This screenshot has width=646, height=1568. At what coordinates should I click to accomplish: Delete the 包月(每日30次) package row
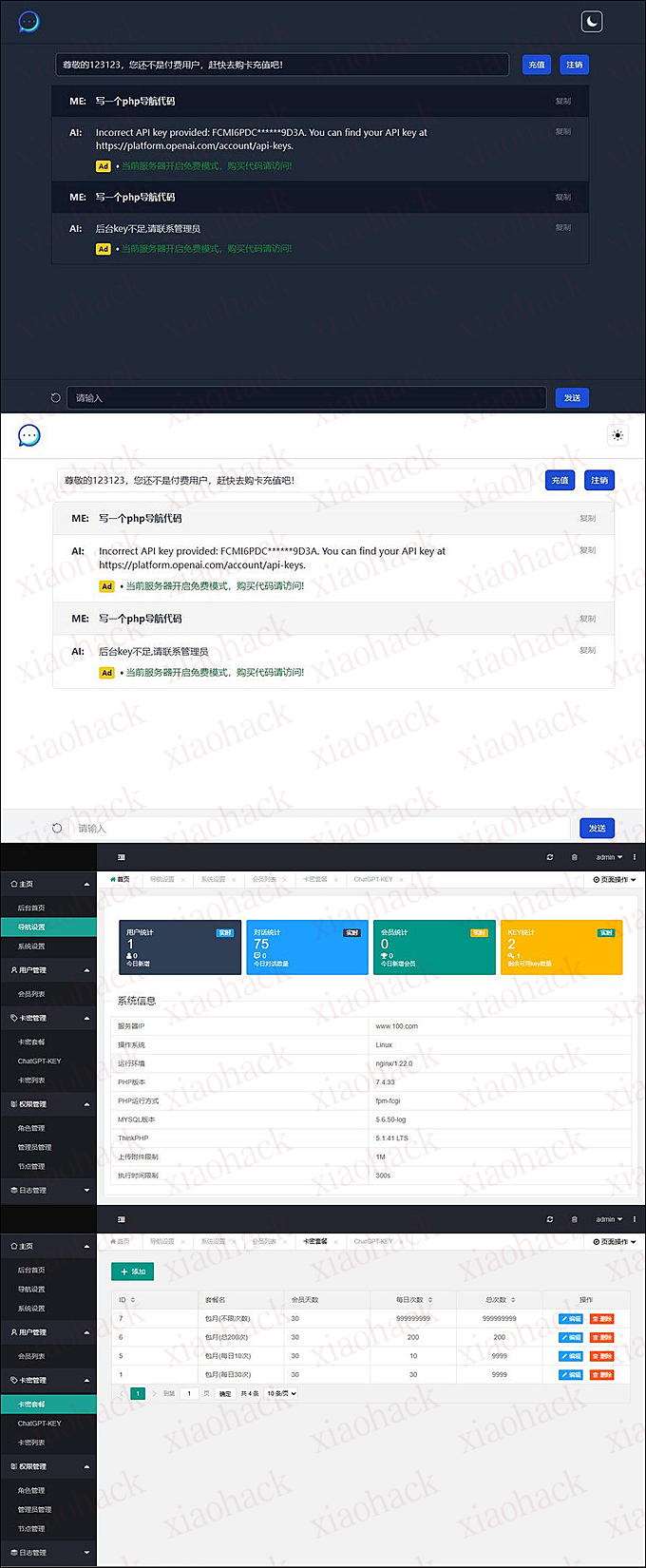(x=602, y=1375)
